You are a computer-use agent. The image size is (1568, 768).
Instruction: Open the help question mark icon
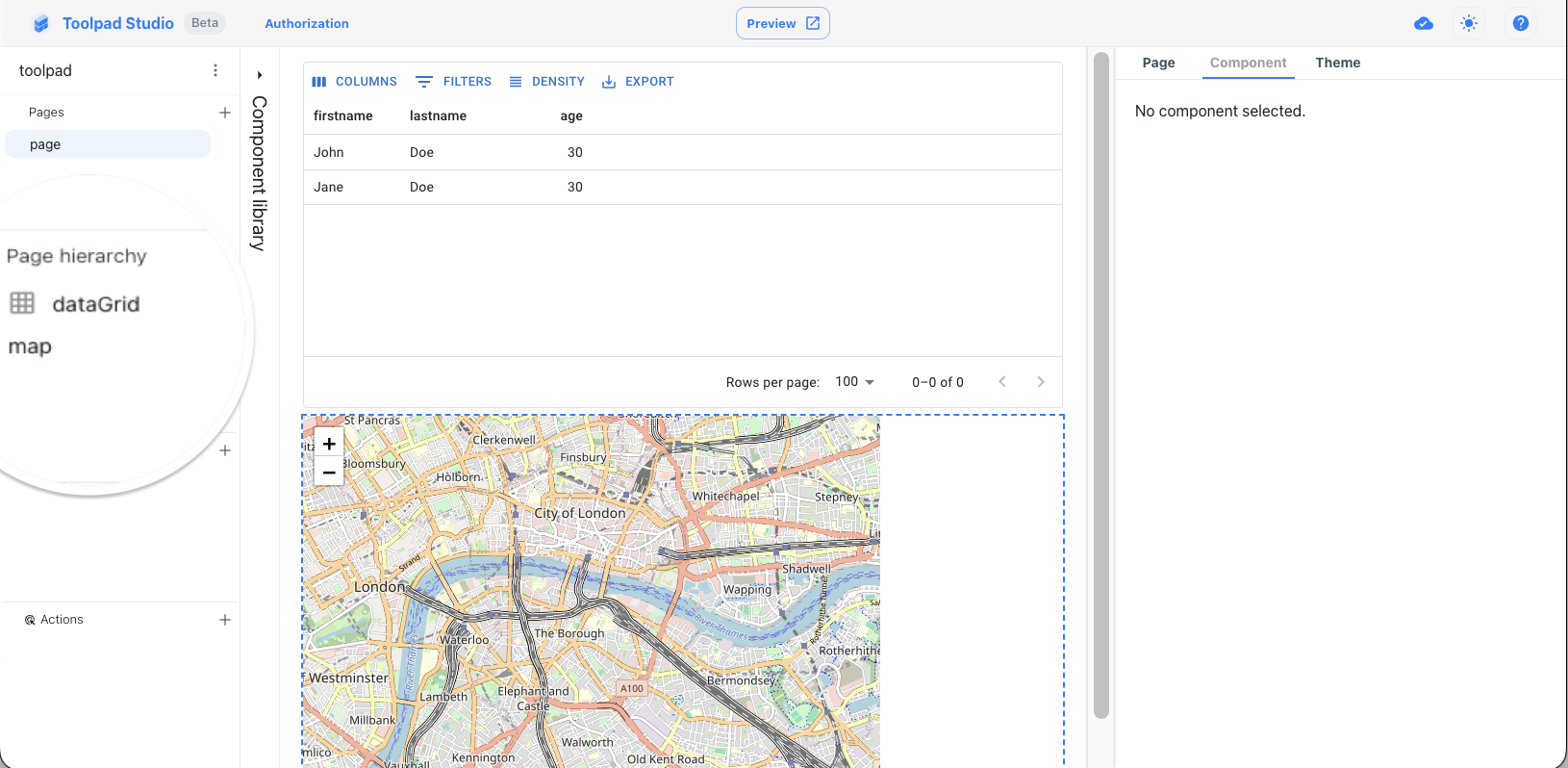1521,24
